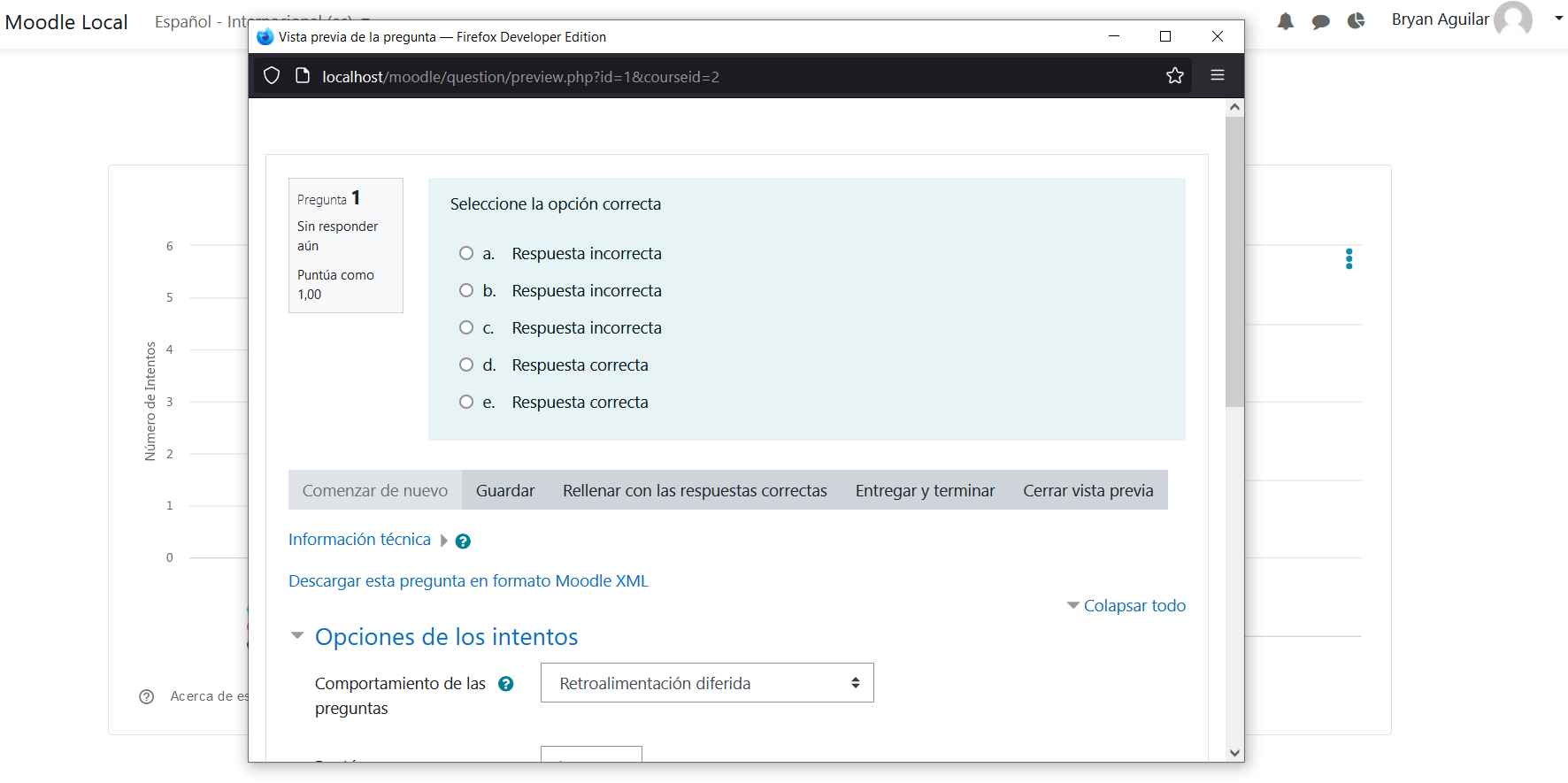Click Rellenar con las respuestas correctas
The width and height of the screenshot is (1568, 783).
[x=695, y=490]
